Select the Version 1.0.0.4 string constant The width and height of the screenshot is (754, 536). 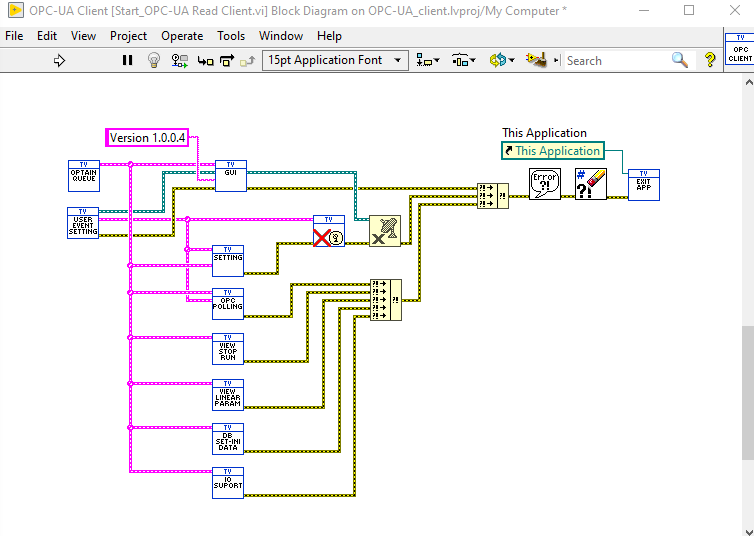click(147, 137)
